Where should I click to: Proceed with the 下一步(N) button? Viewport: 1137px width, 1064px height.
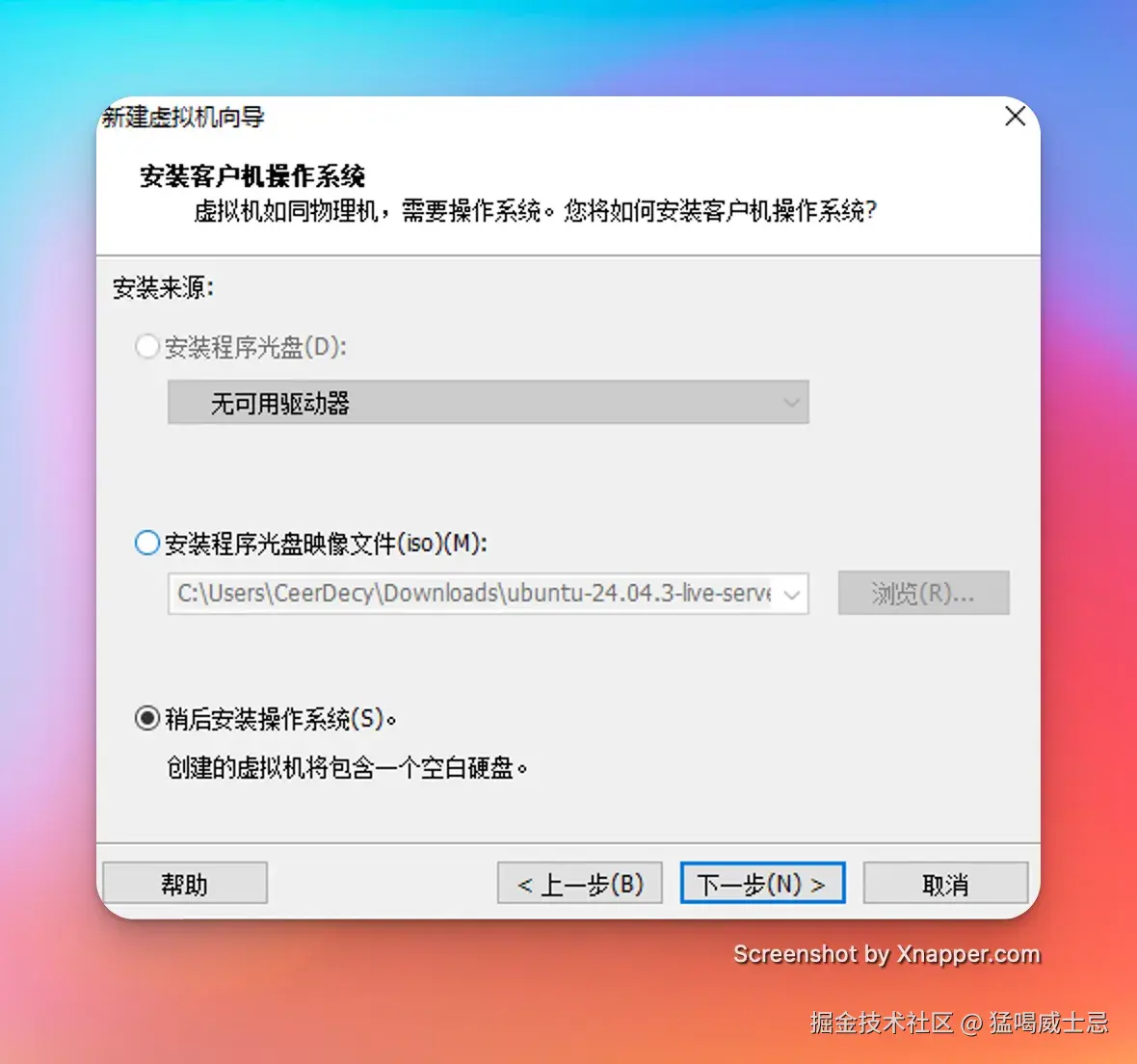(x=763, y=884)
